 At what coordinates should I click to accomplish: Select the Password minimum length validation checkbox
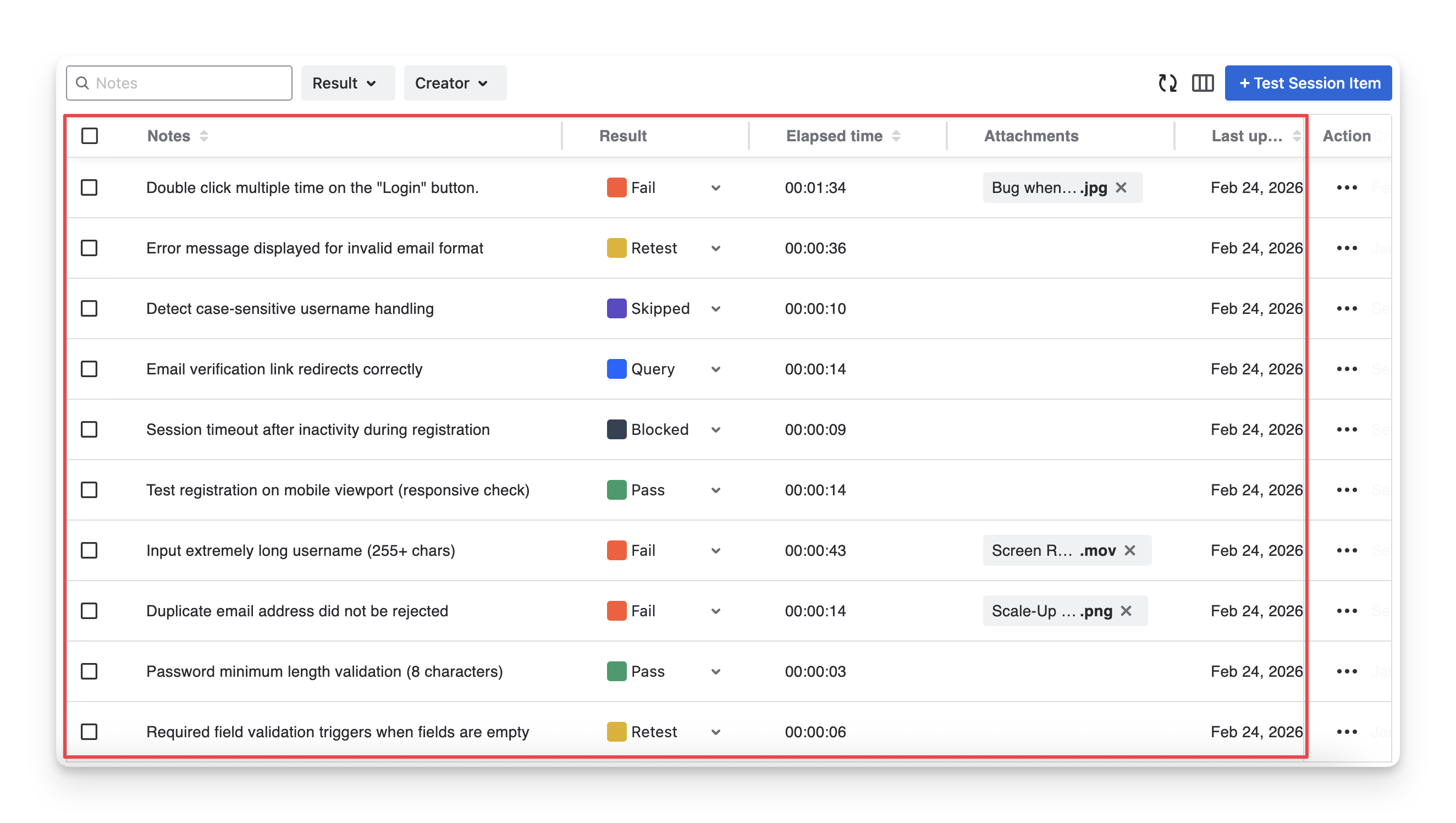tap(89, 671)
